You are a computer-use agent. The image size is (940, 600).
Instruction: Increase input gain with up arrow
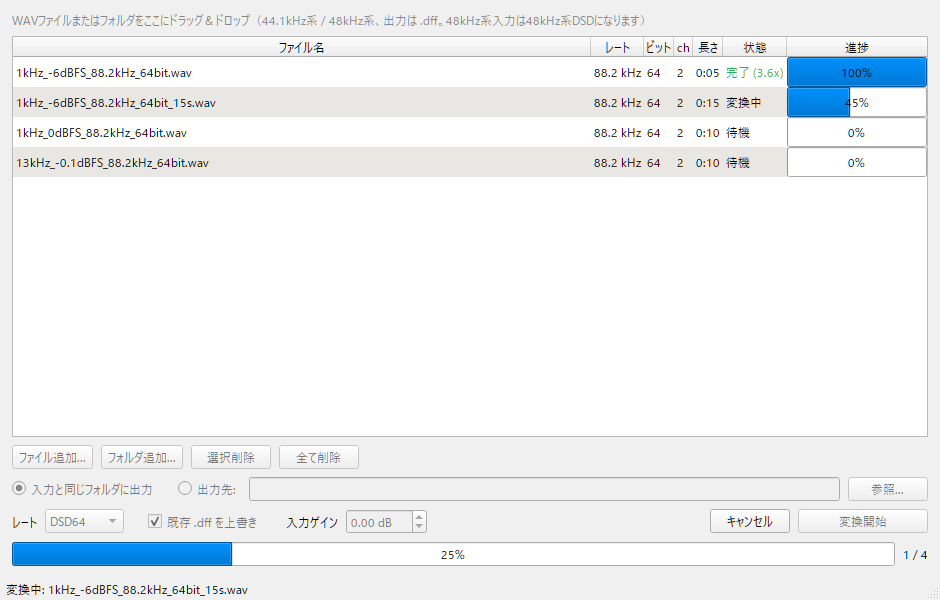(x=420, y=517)
